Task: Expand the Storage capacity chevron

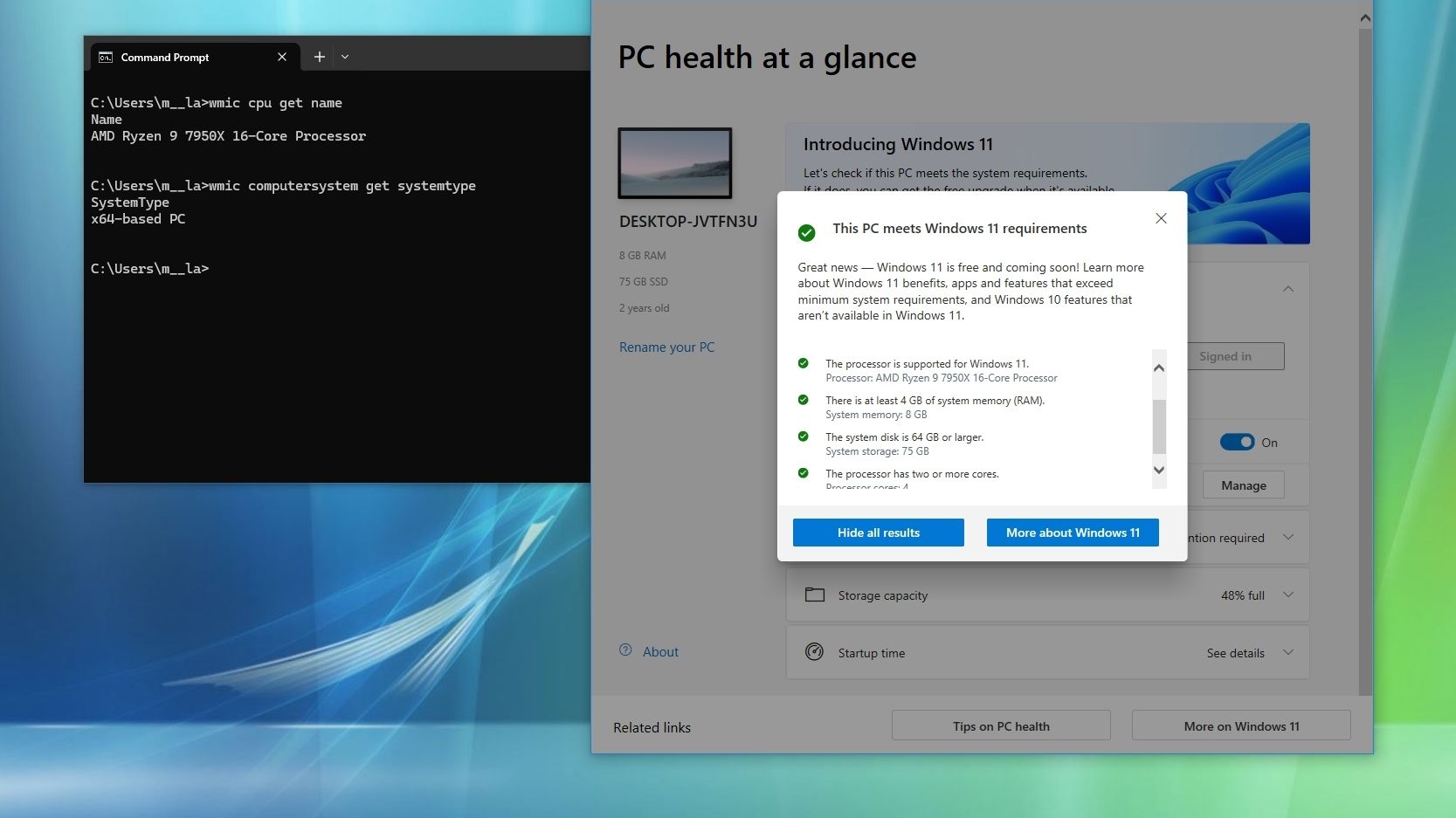Action: (1288, 595)
